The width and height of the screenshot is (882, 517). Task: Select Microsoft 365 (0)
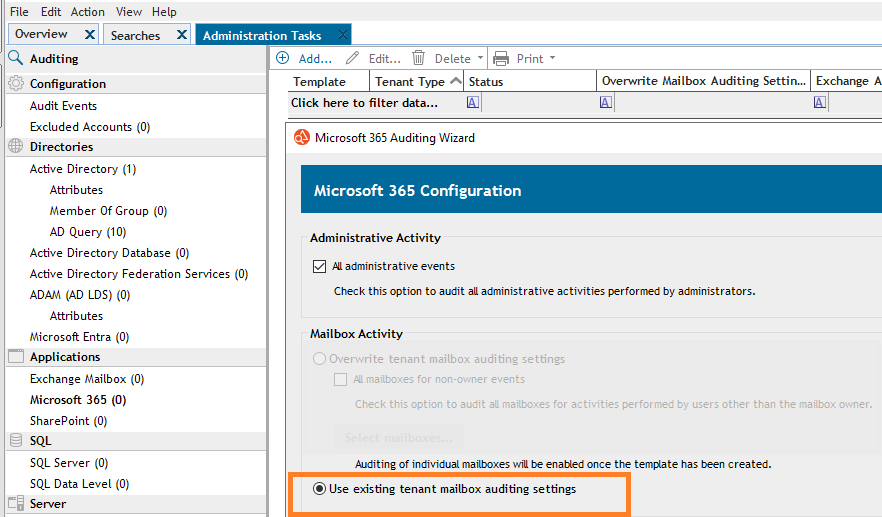(78, 399)
